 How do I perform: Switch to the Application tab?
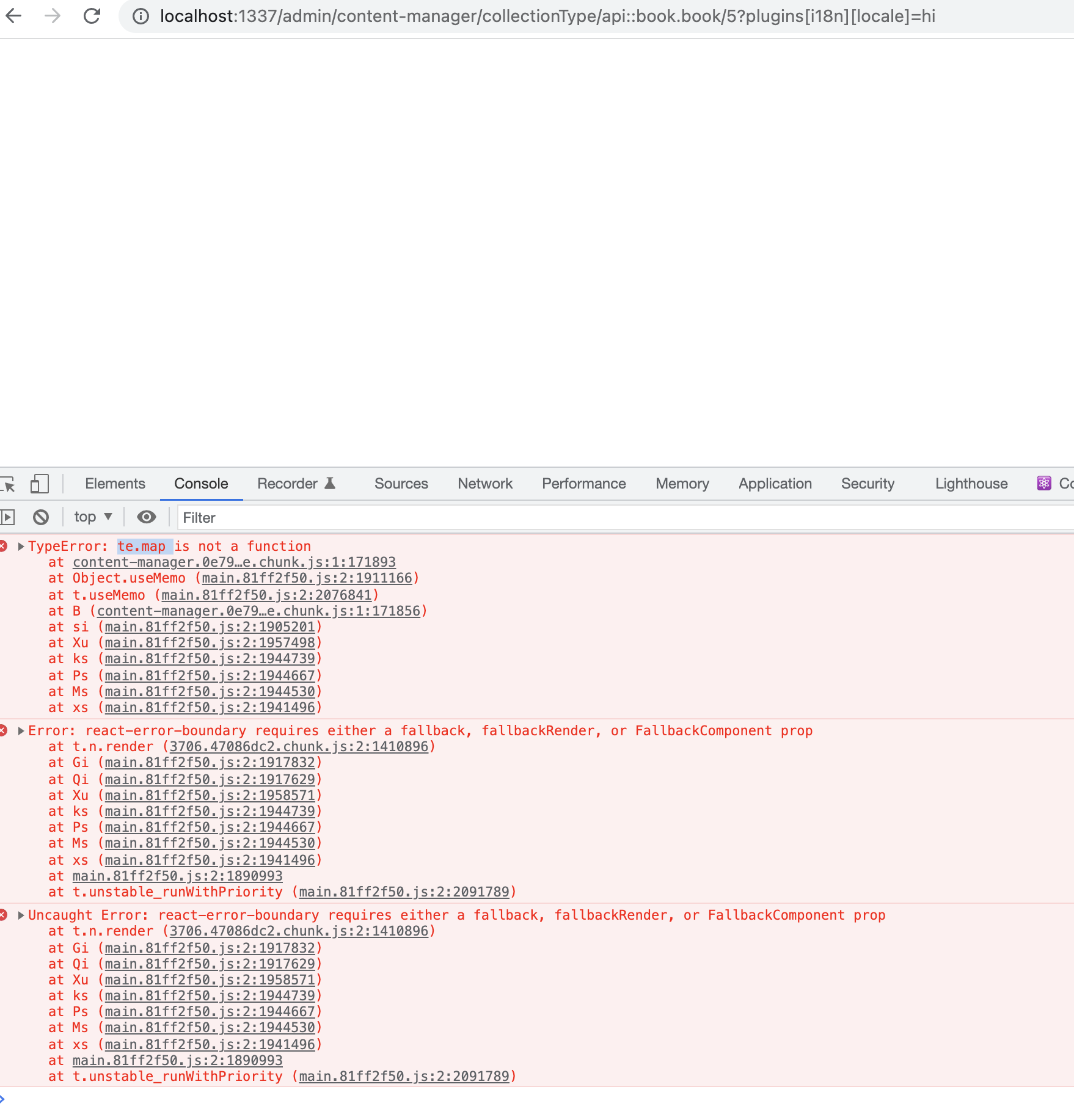pyautogui.click(x=774, y=483)
